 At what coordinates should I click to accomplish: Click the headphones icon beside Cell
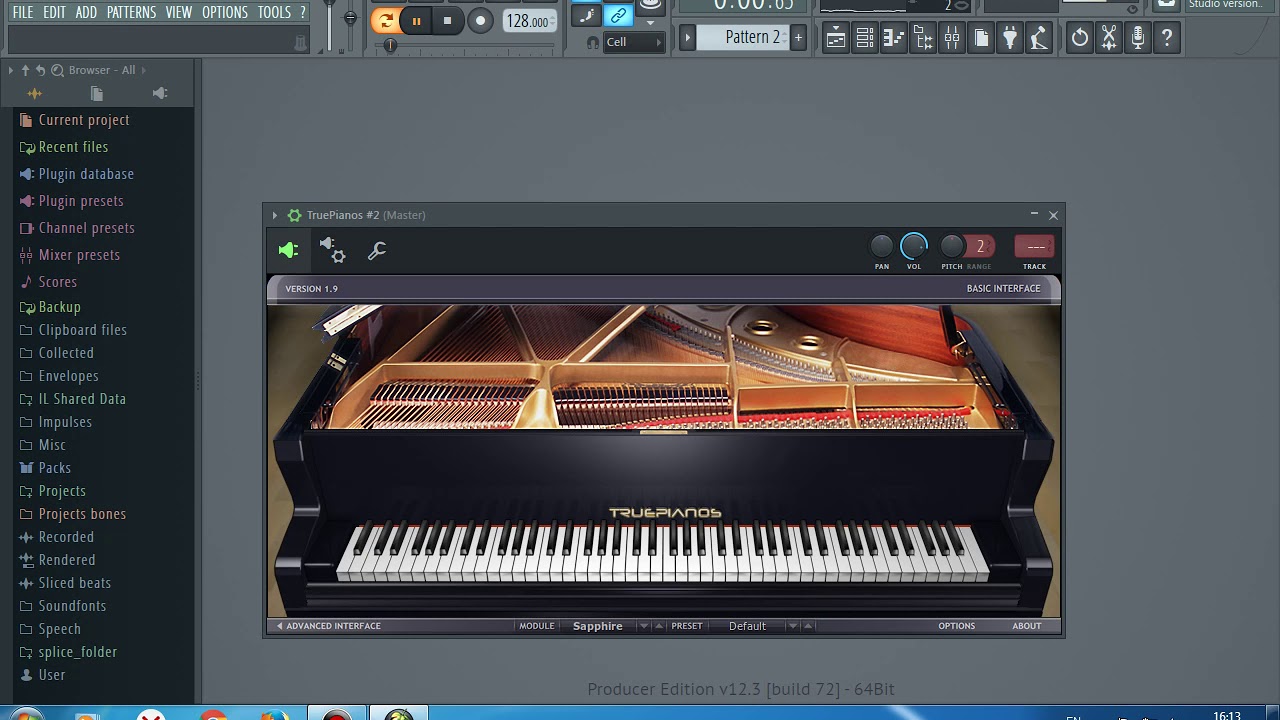(593, 42)
